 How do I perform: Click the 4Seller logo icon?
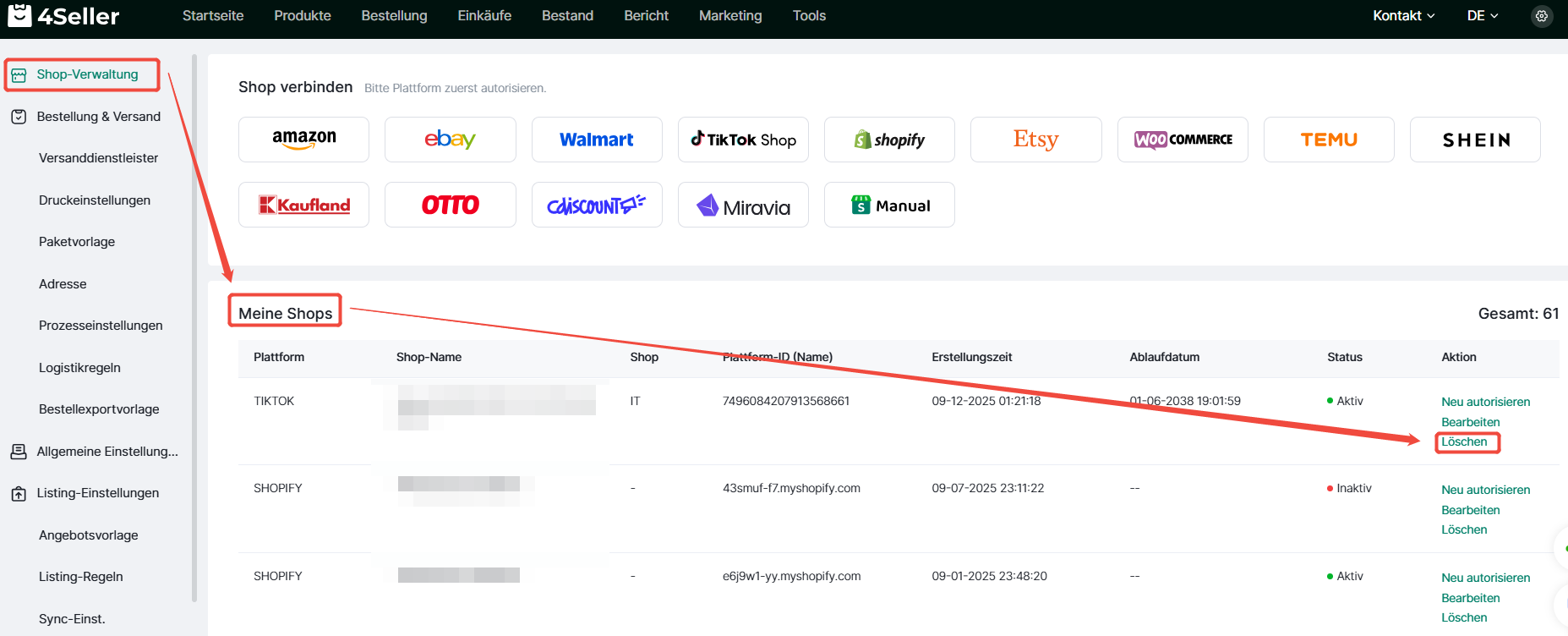[x=19, y=15]
